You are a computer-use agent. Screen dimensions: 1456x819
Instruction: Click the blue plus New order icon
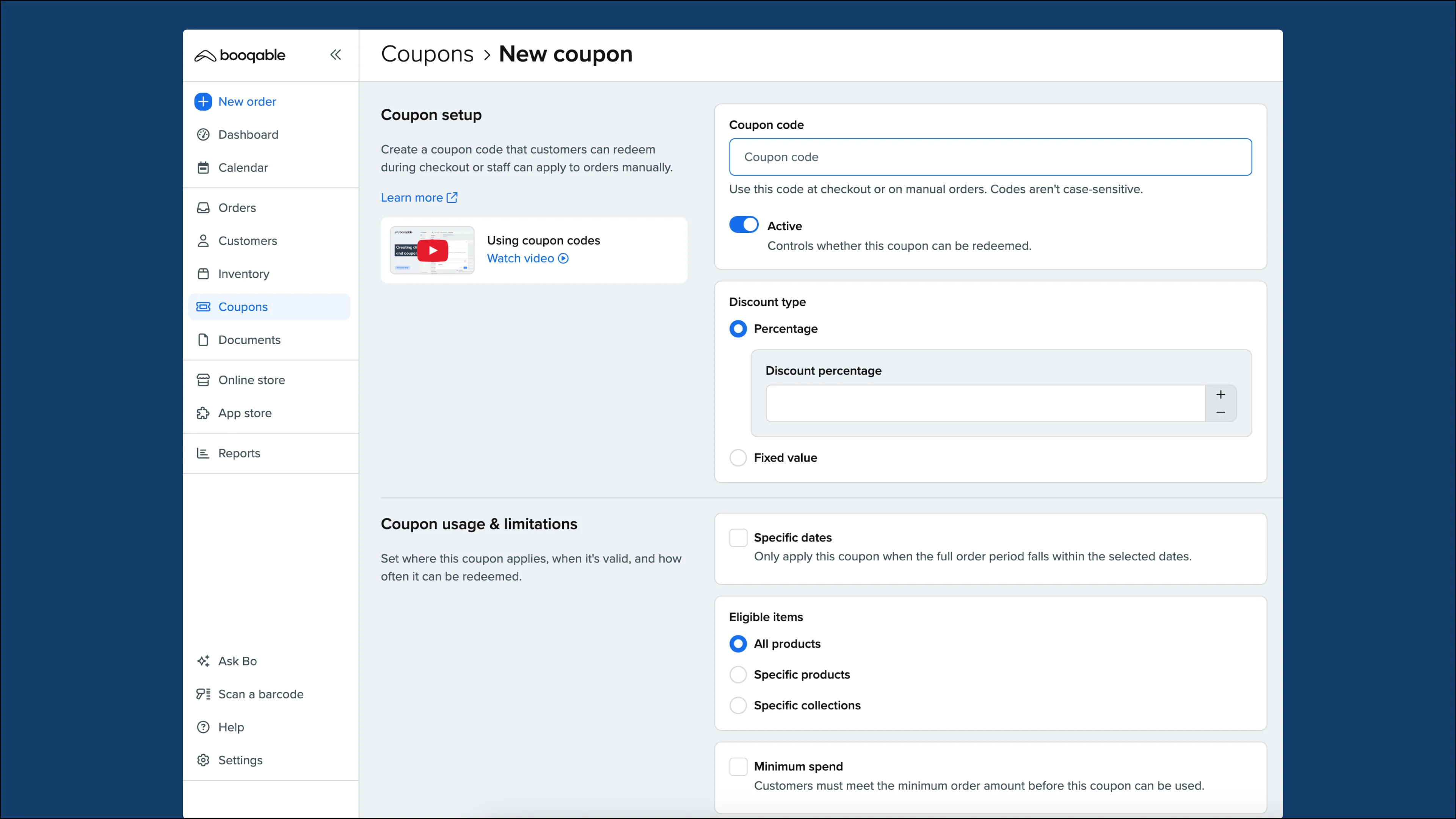click(203, 102)
